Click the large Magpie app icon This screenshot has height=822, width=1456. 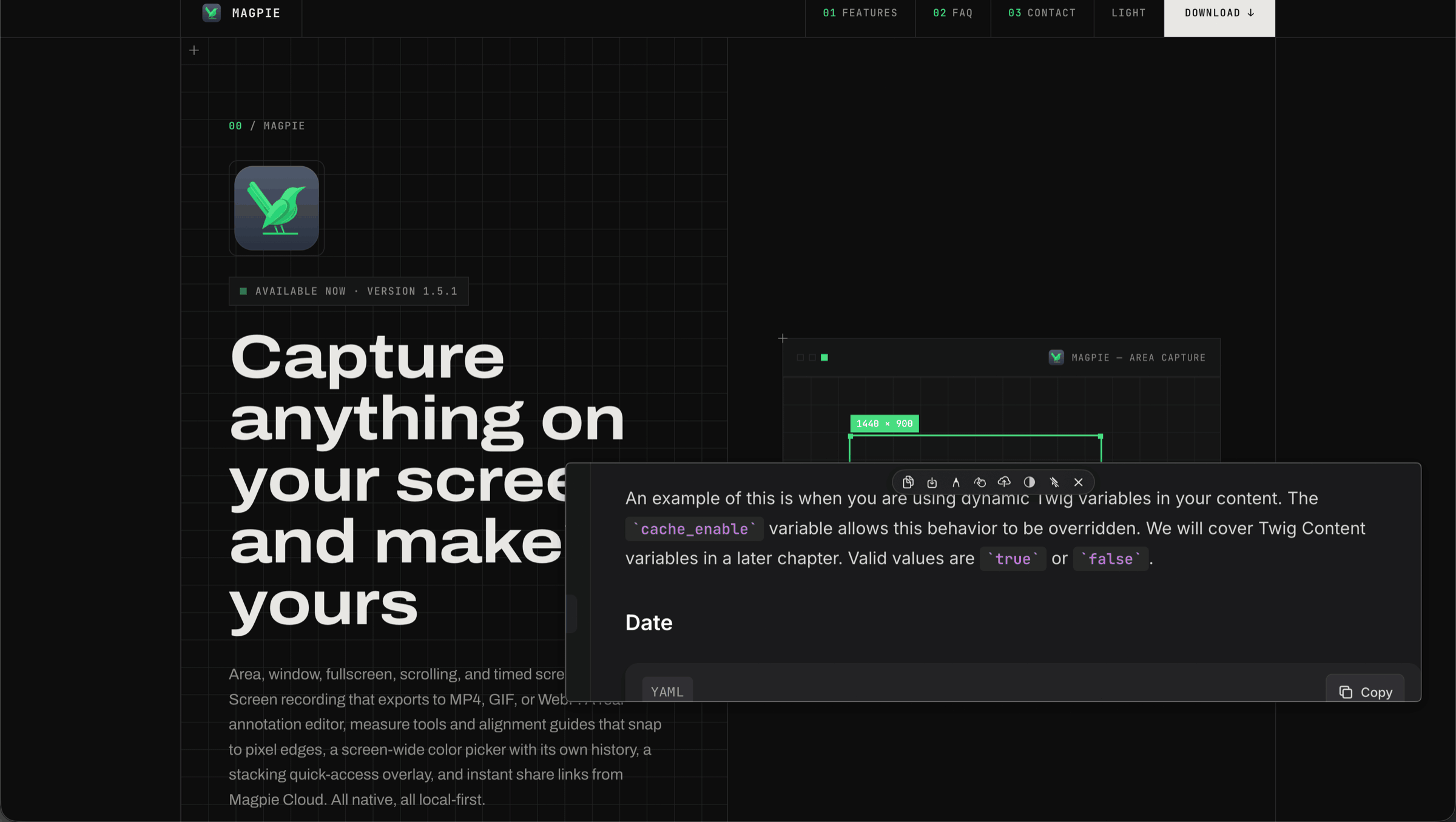point(277,208)
